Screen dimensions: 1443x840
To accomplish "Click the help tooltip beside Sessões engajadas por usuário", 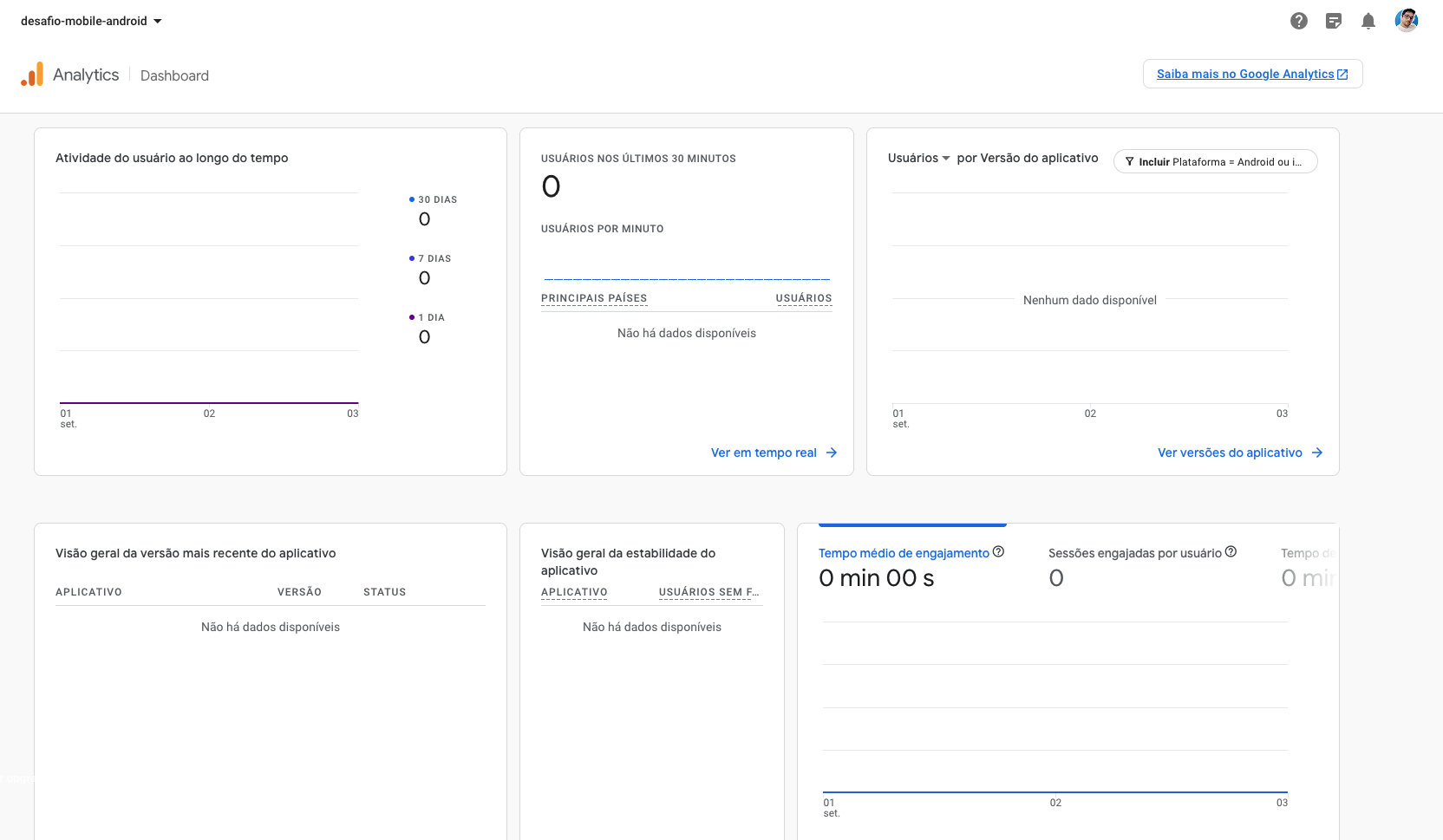I will [x=1231, y=550].
